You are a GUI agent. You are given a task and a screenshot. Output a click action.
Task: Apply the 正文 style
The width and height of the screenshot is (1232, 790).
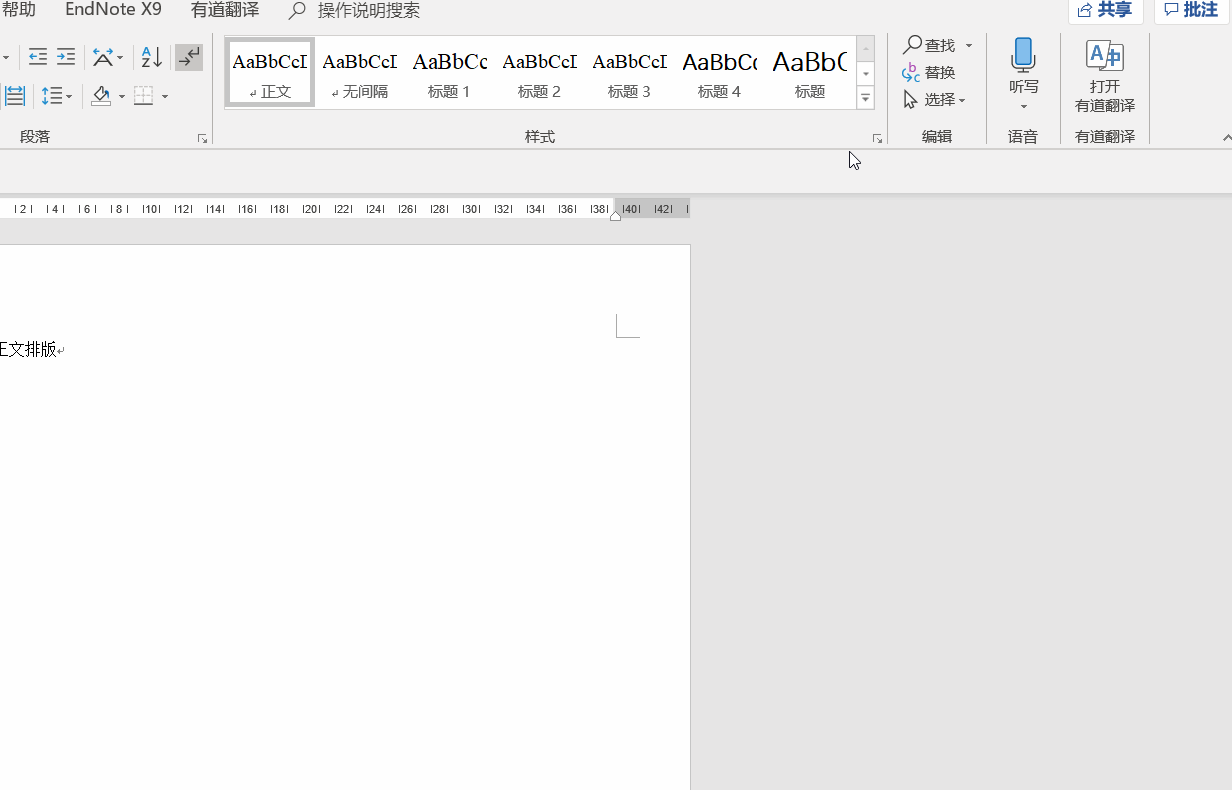click(270, 72)
